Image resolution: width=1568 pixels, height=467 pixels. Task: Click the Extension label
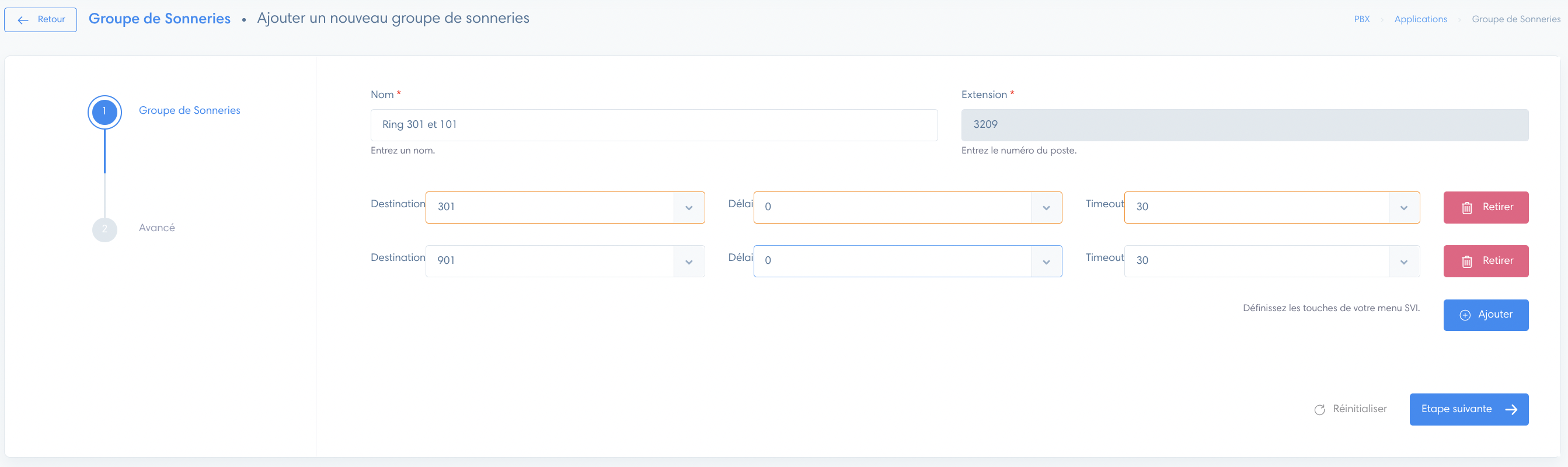[984, 95]
